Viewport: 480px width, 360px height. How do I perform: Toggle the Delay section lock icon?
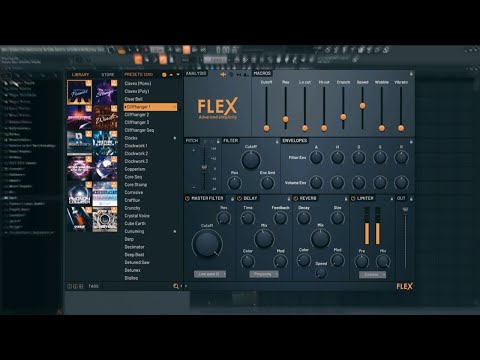(x=289, y=198)
